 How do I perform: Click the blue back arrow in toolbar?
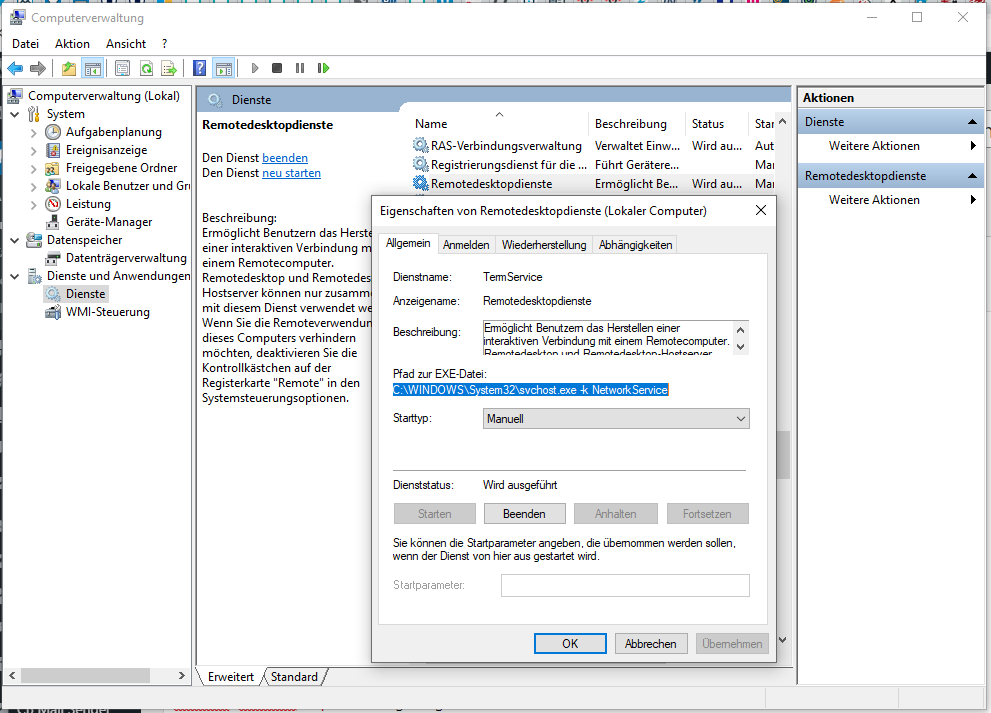(x=15, y=68)
